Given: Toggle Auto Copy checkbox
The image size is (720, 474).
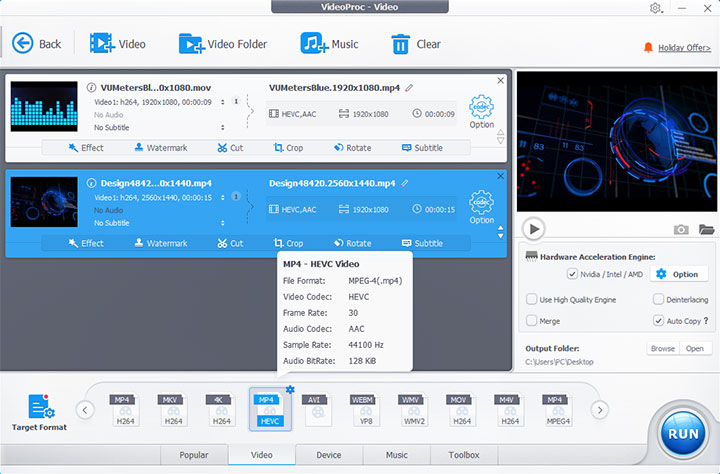Looking at the screenshot, I should [x=658, y=321].
